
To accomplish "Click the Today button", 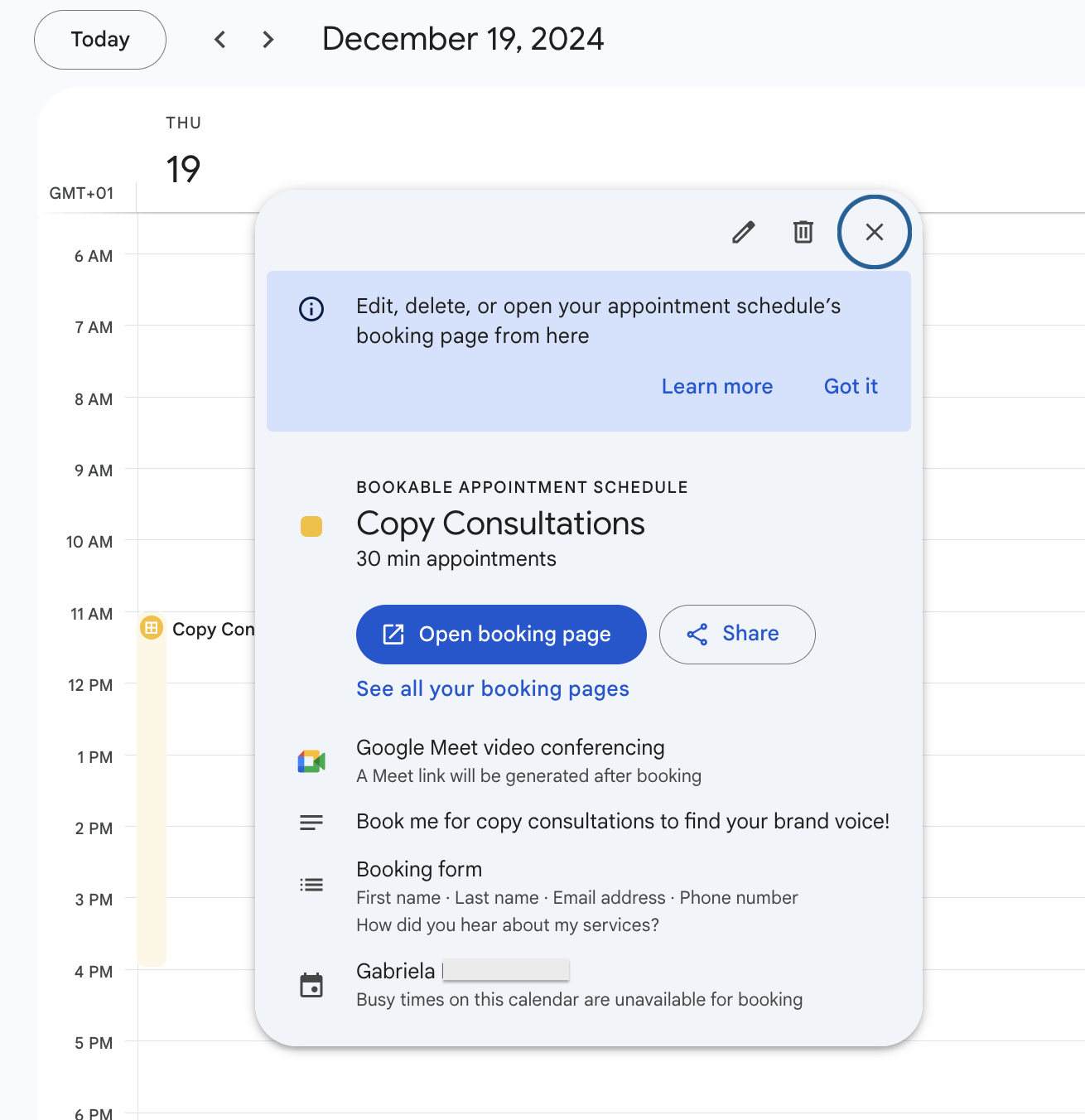I will click(x=99, y=39).
